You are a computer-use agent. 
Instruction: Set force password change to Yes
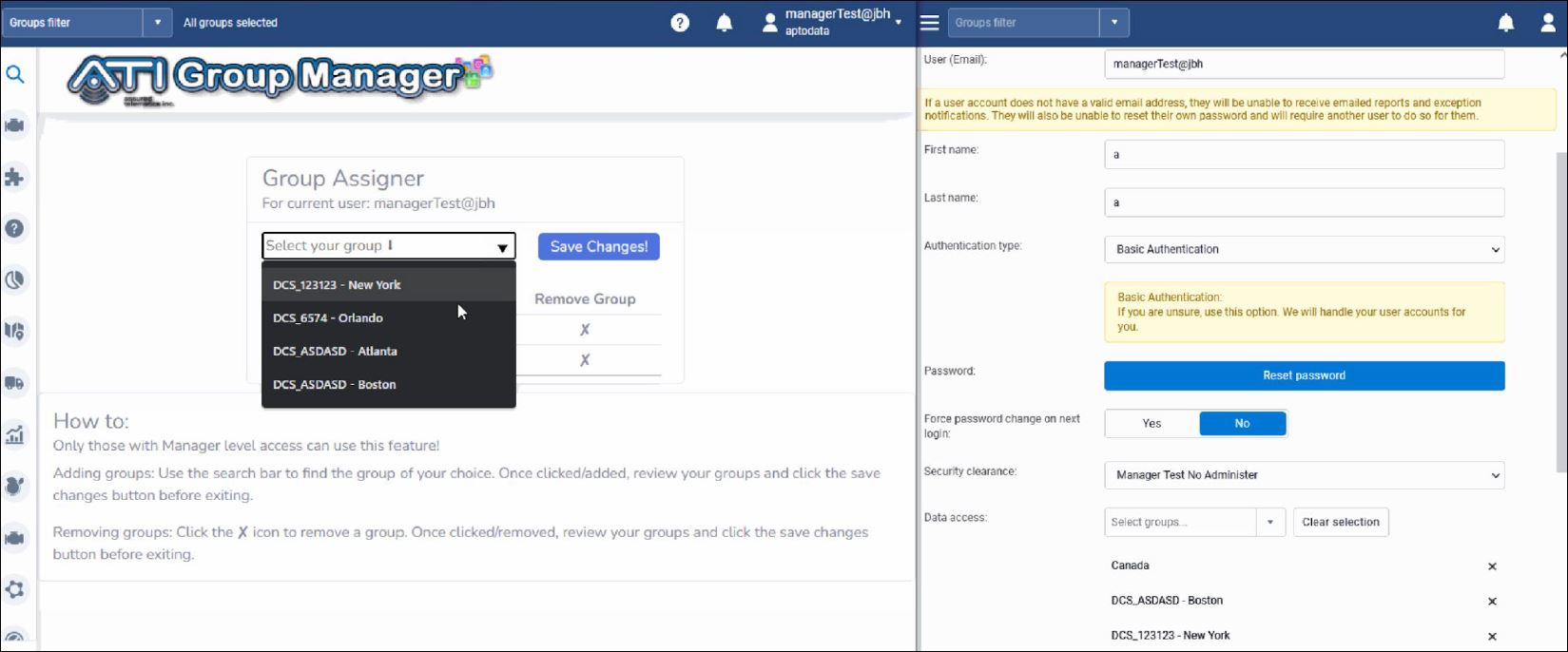(x=1152, y=424)
